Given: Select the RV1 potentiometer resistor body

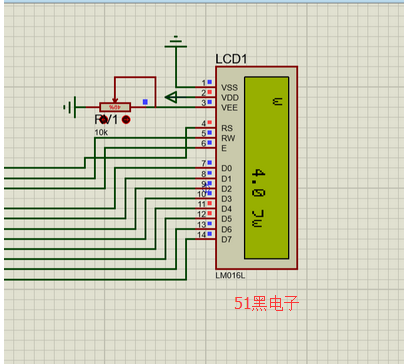Looking at the screenshot, I should click(115, 107).
